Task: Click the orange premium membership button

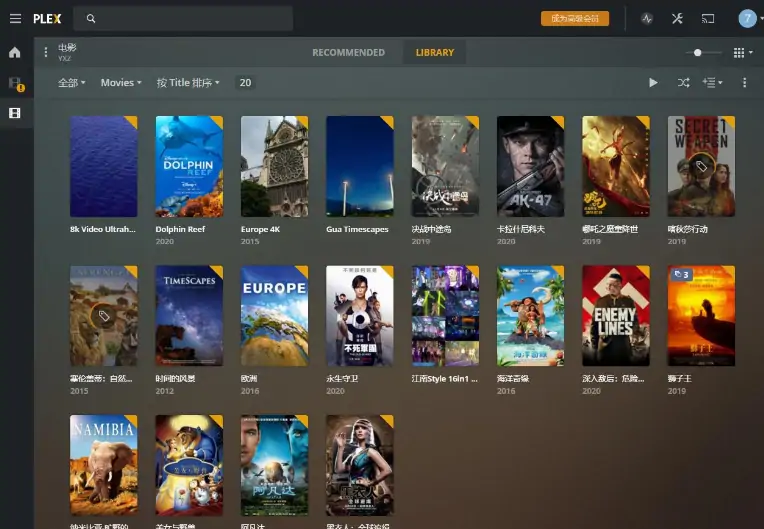Action: 575,19
